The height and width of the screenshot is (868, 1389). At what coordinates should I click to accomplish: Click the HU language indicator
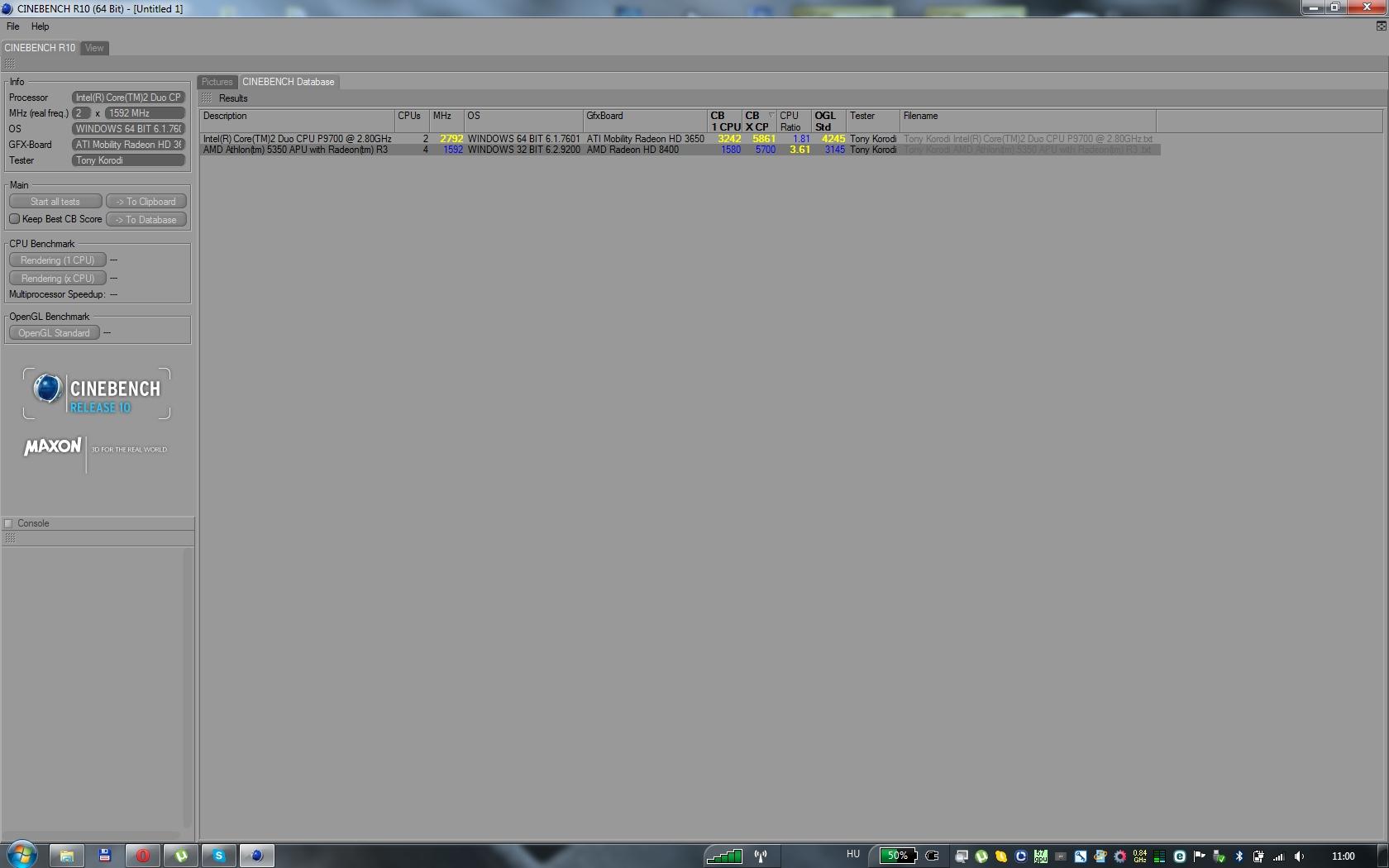click(x=853, y=854)
